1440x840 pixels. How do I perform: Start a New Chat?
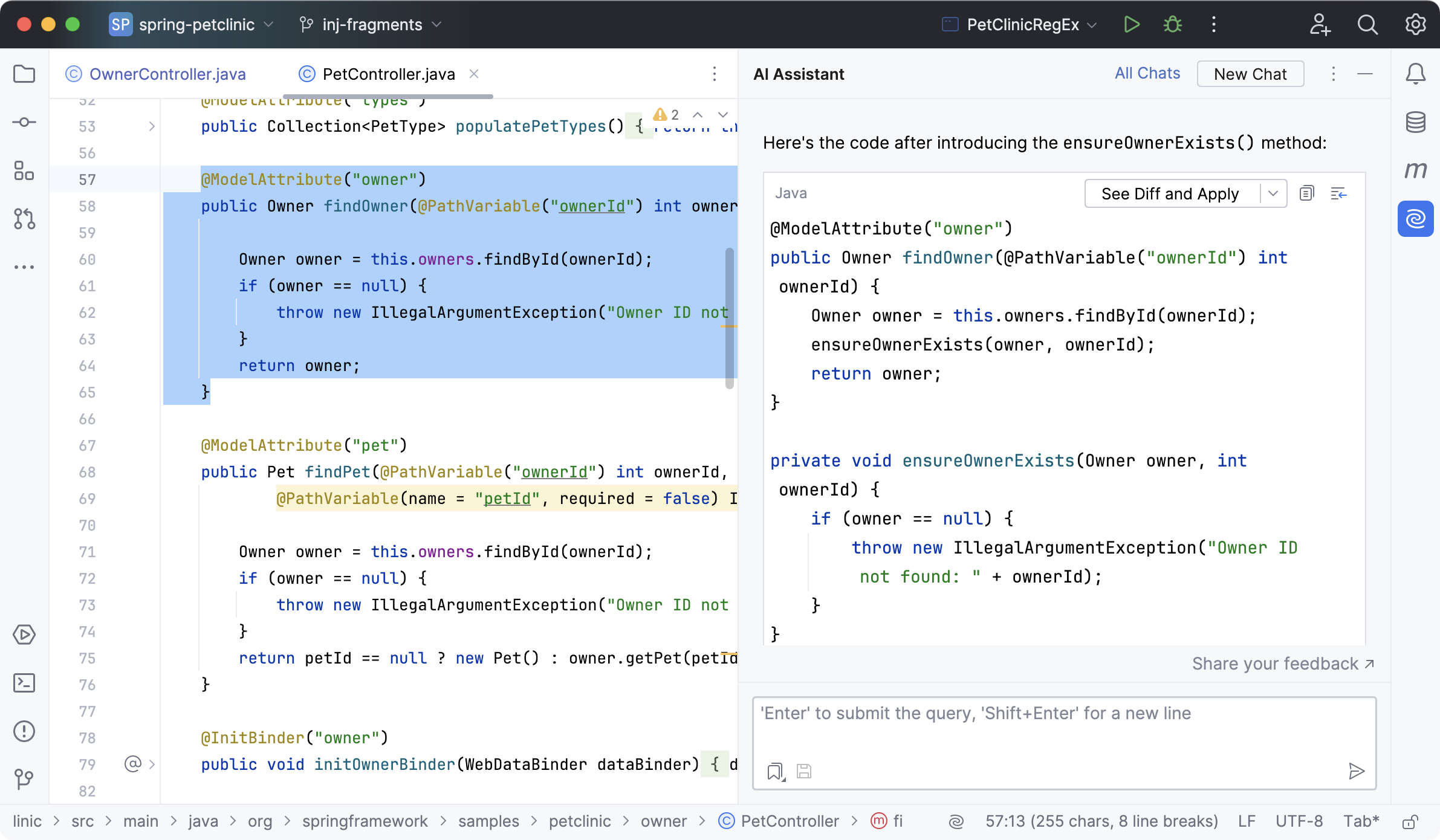tap(1250, 74)
